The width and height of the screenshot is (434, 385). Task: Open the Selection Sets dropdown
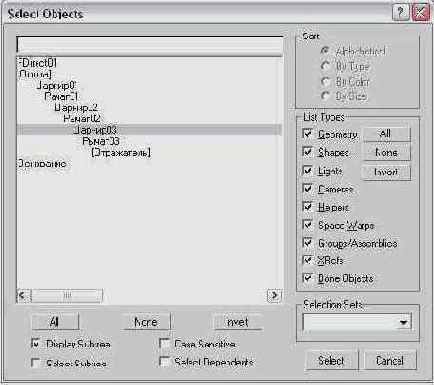tap(403, 322)
